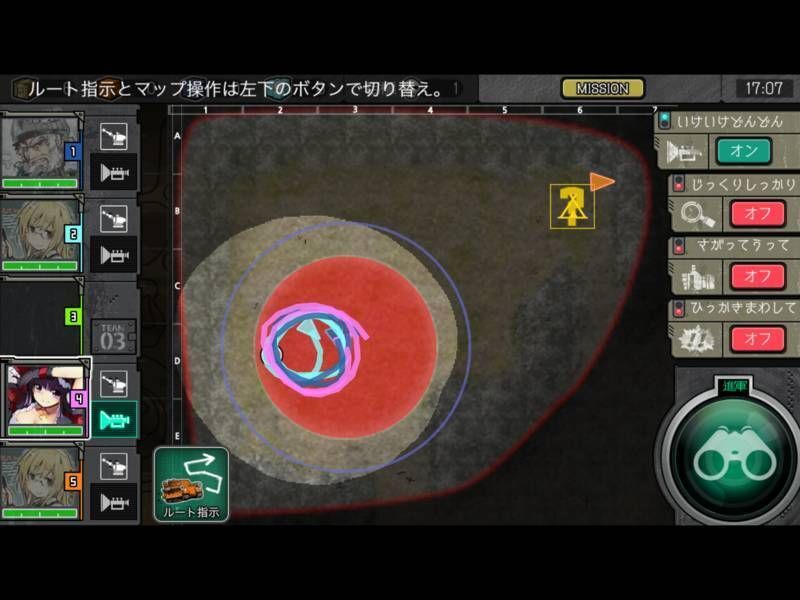Click team 1 green health bar
The width and height of the screenshot is (800, 600).
click(40, 183)
